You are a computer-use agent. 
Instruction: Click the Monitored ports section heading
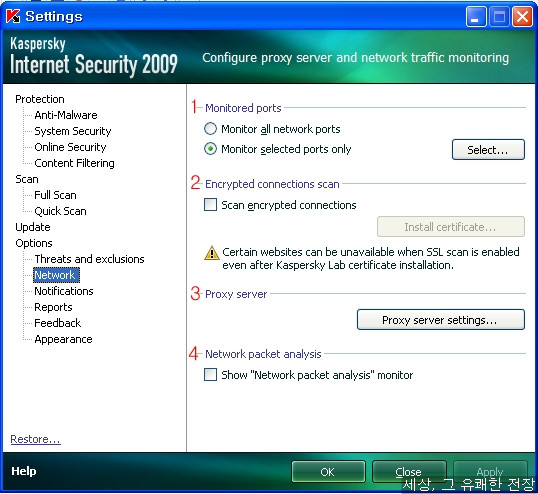243,108
